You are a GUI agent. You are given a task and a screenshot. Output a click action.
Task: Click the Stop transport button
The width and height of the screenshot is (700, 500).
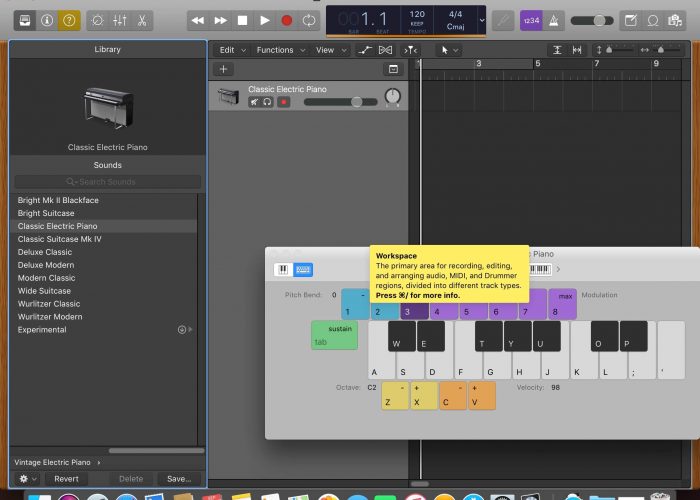[242, 21]
